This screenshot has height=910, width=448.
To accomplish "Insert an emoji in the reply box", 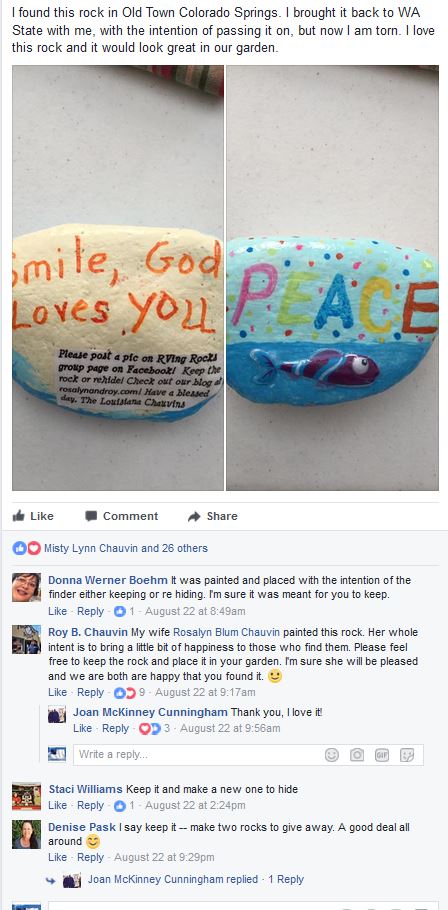I will coord(331,754).
